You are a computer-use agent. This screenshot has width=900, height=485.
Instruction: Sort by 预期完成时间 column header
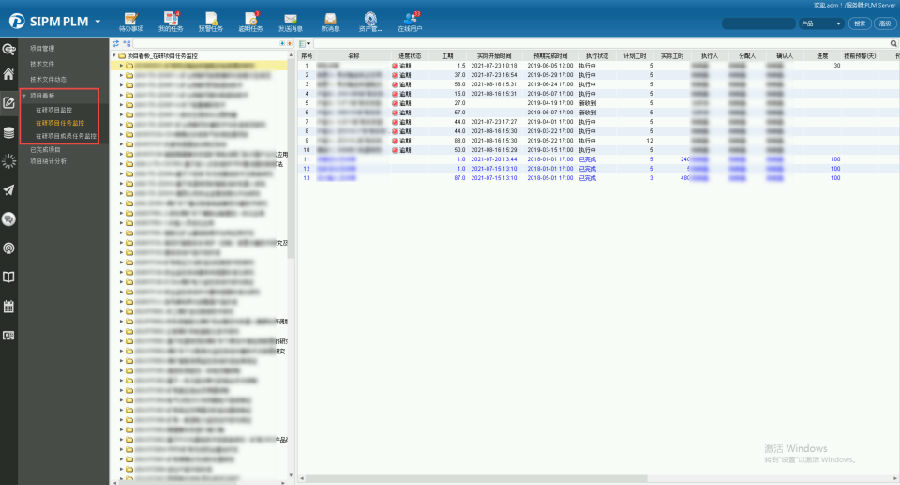550,56
